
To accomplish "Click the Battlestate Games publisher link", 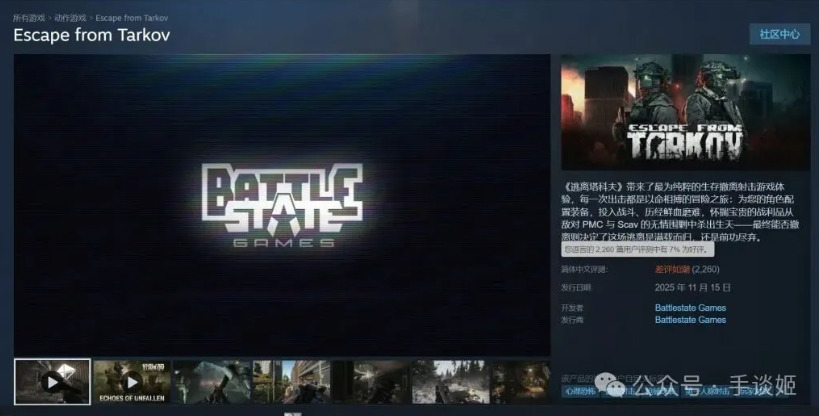I will (690, 320).
